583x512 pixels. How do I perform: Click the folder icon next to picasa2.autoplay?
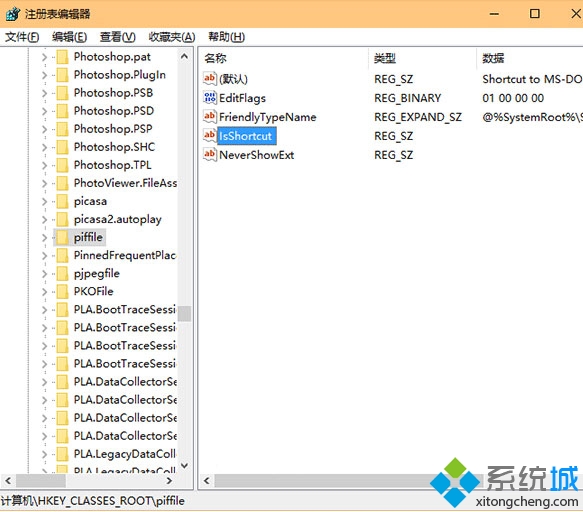tap(62, 219)
